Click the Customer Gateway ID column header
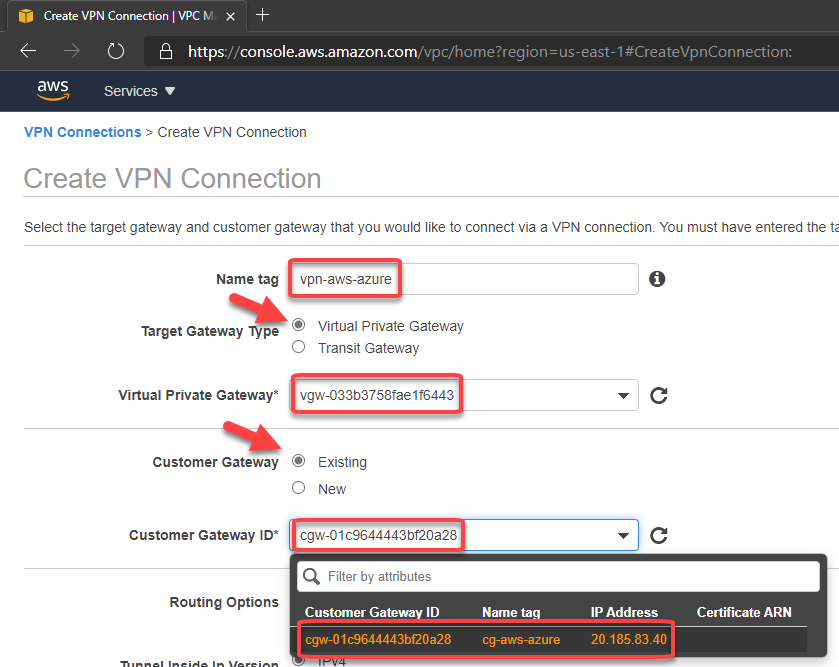The height and width of the screenshot is (667, 839). pos(372,612)
